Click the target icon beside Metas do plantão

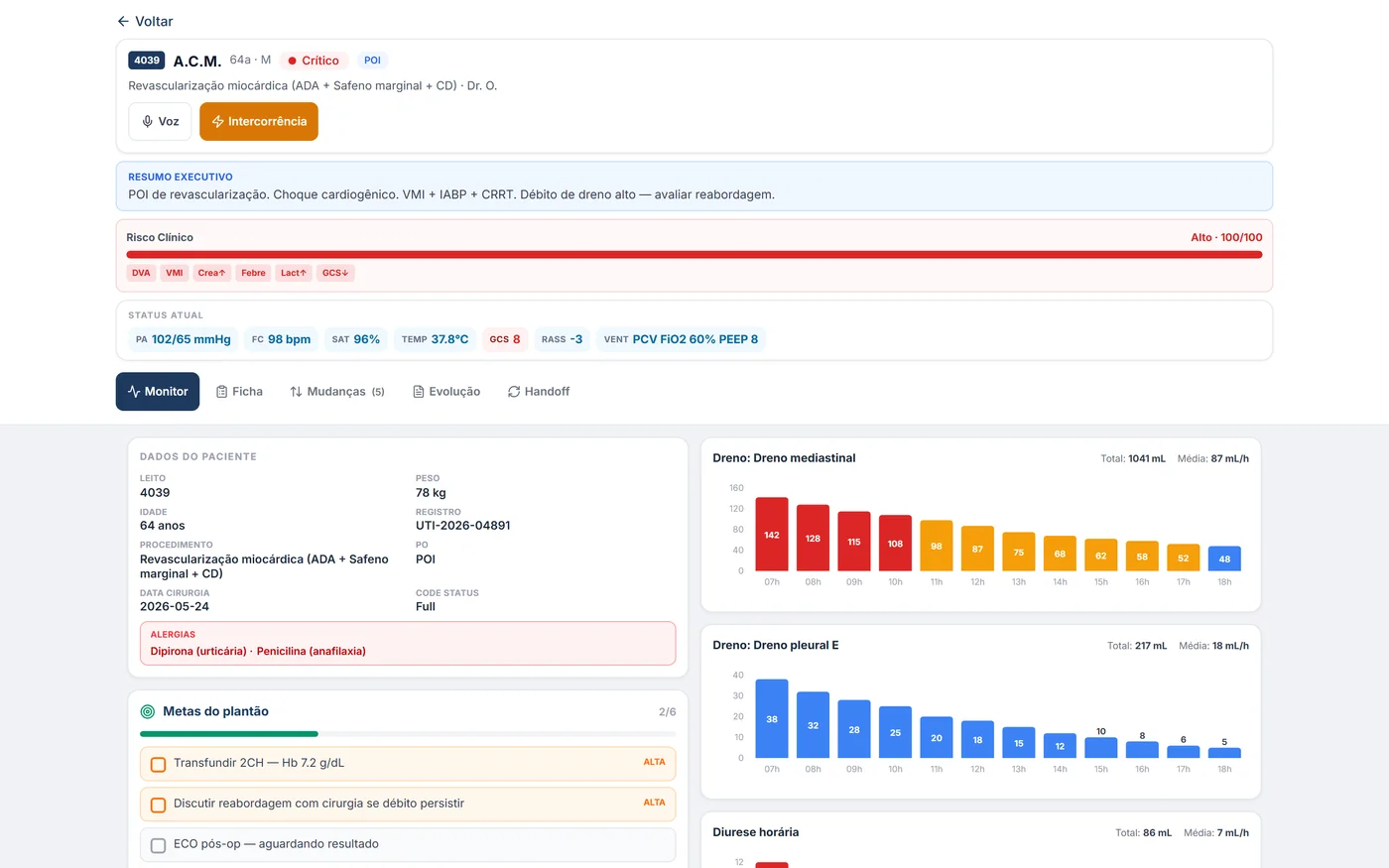(148, 711)
